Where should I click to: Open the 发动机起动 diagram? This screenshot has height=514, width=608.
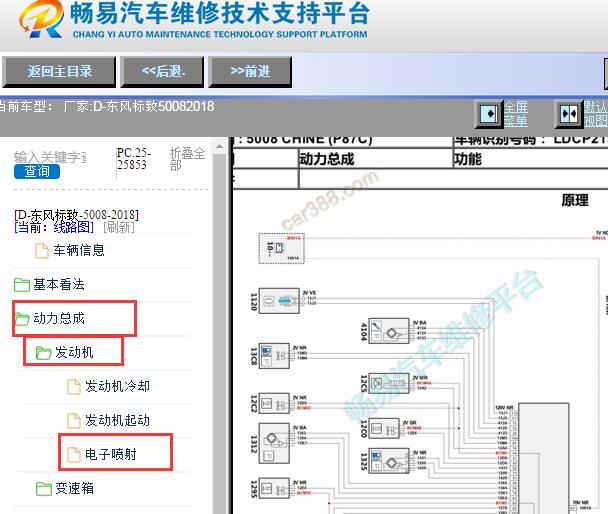click(x=117, y=421)
